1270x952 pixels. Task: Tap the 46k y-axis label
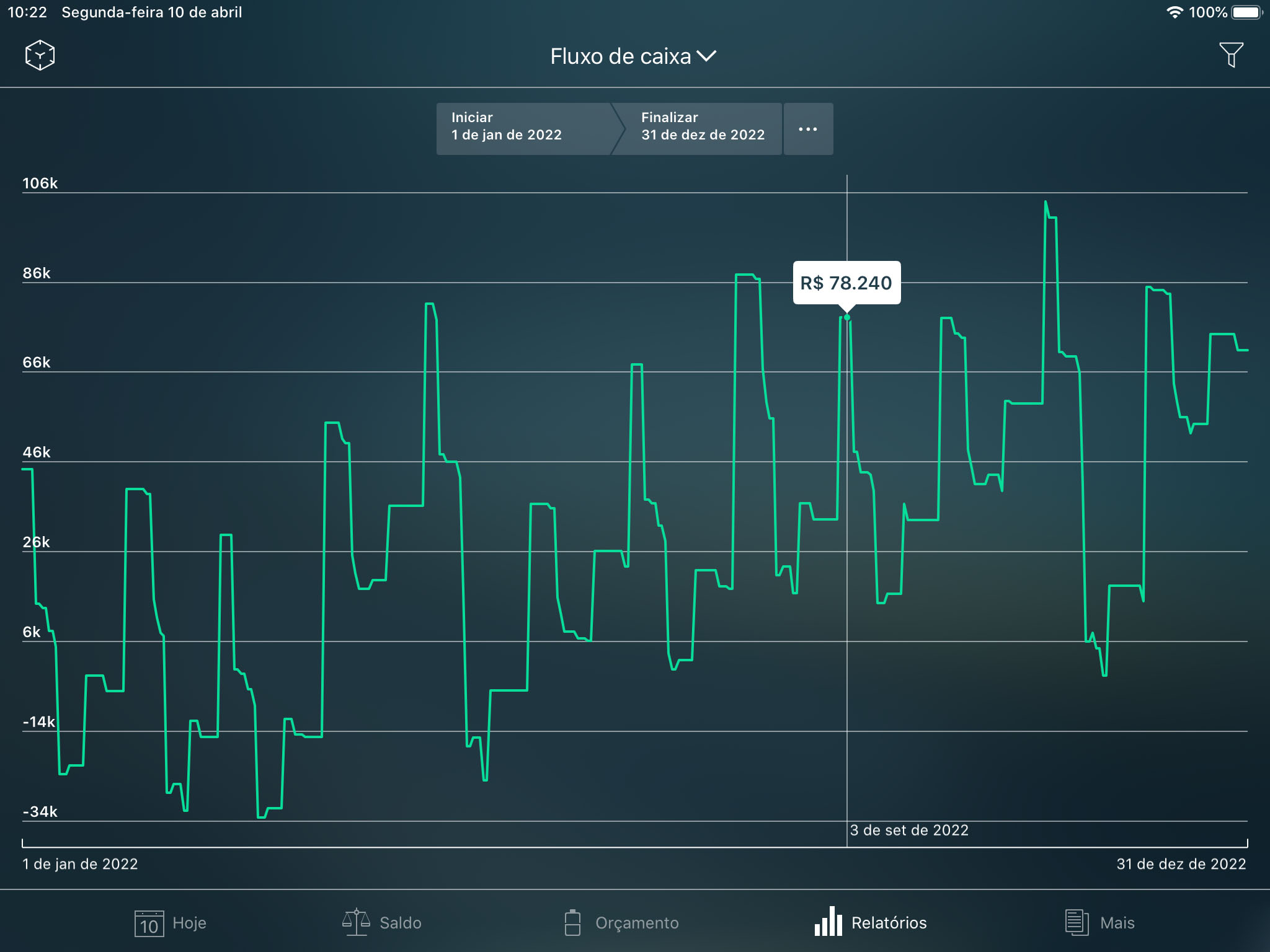(x=37, y=452)
